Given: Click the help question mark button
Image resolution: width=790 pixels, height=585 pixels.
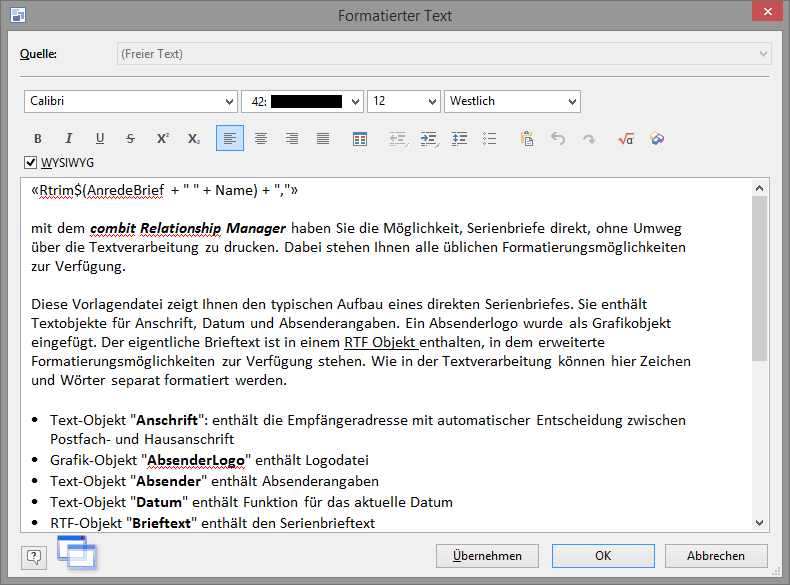Looking at the screenshot, I should pos(34,556).
